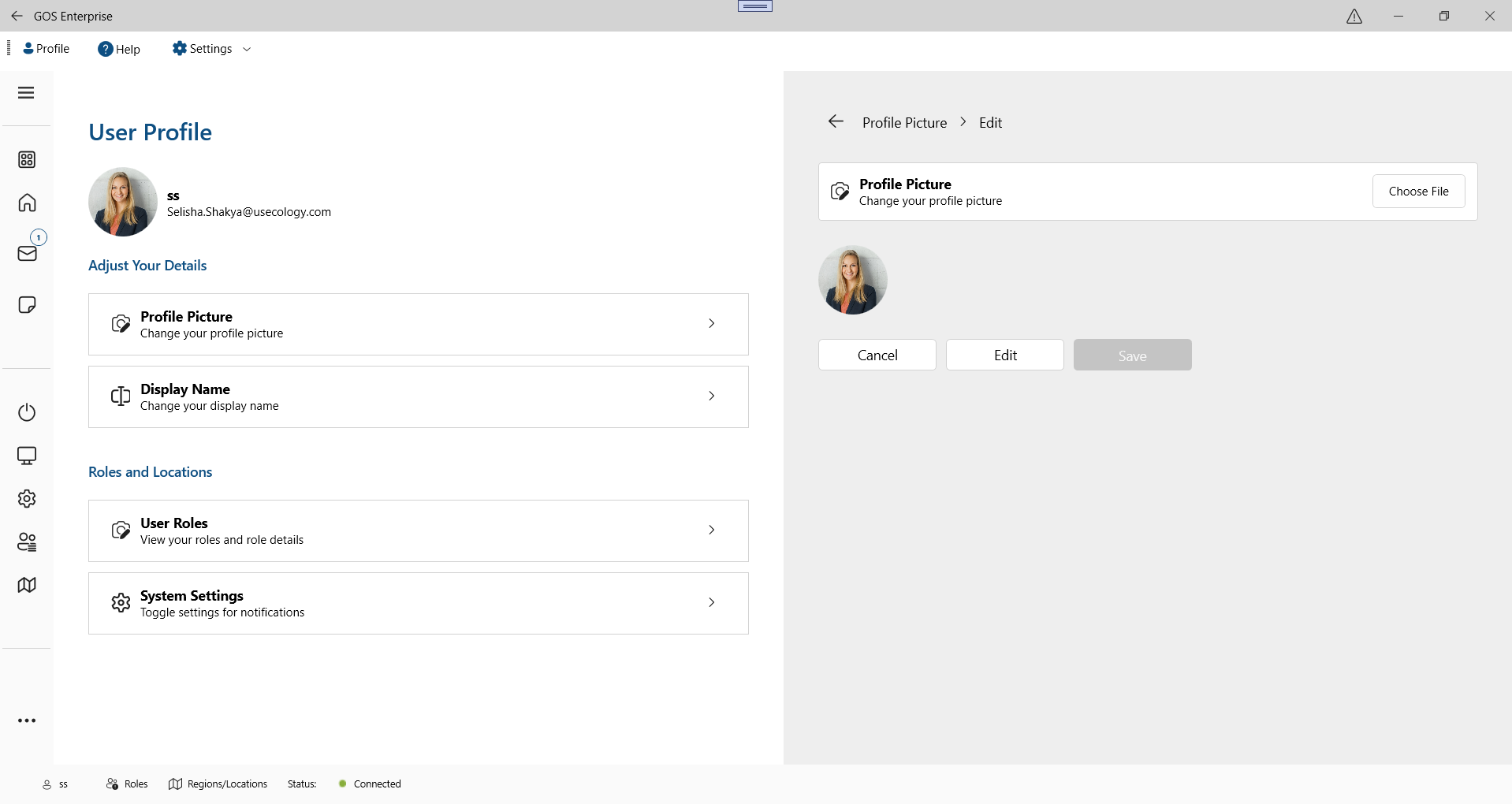Expand the Display Name row
Image resolution: width=1512 pixels, height=804 pixels.
click(418, 396)
